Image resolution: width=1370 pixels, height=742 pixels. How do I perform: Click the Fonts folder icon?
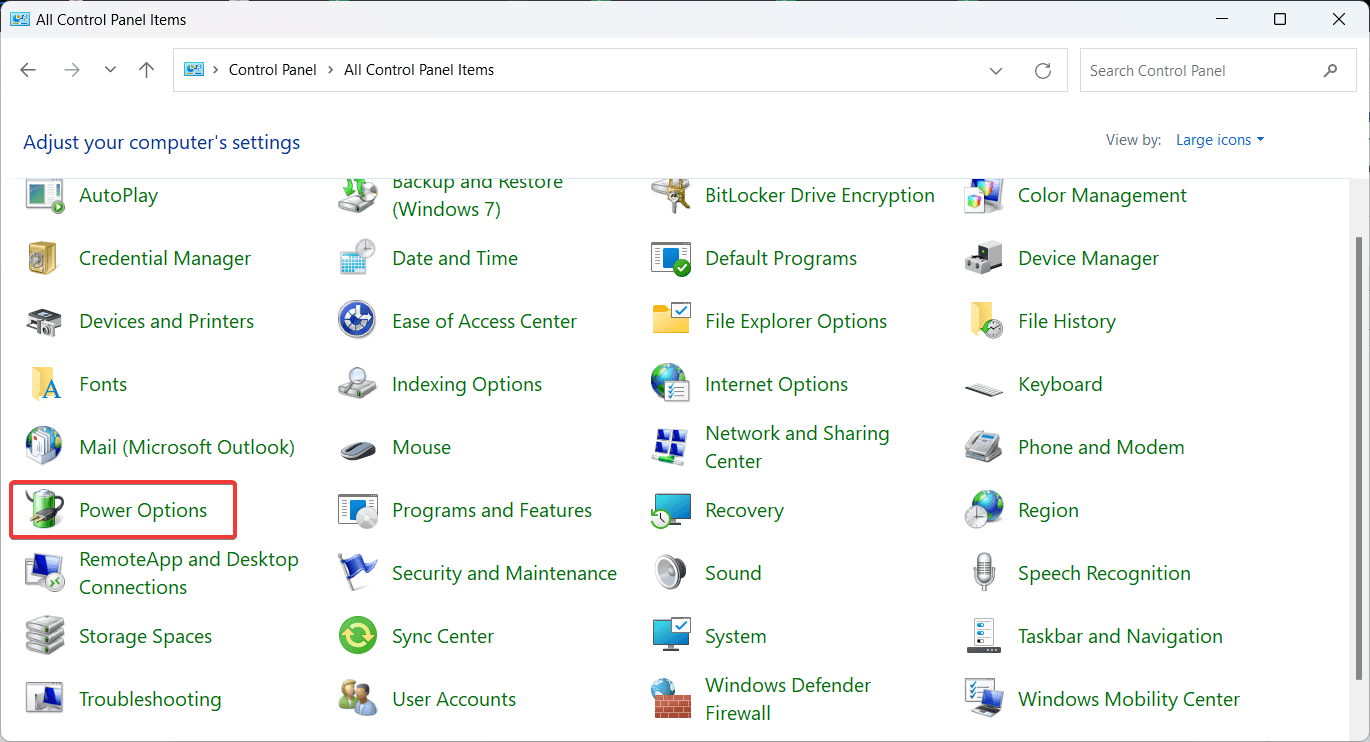click(44, 384)
